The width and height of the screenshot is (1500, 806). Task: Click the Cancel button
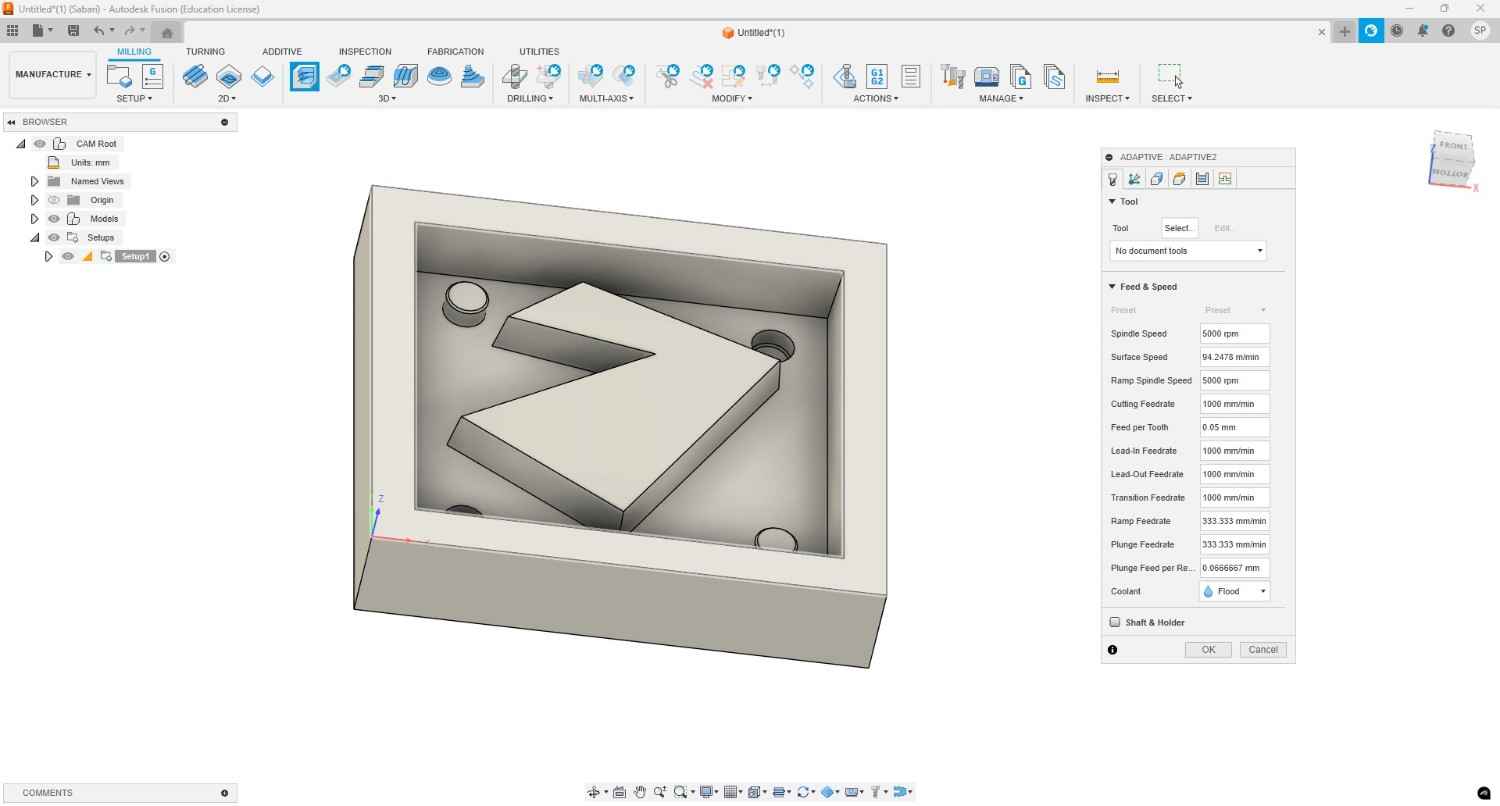(1263, 650)
